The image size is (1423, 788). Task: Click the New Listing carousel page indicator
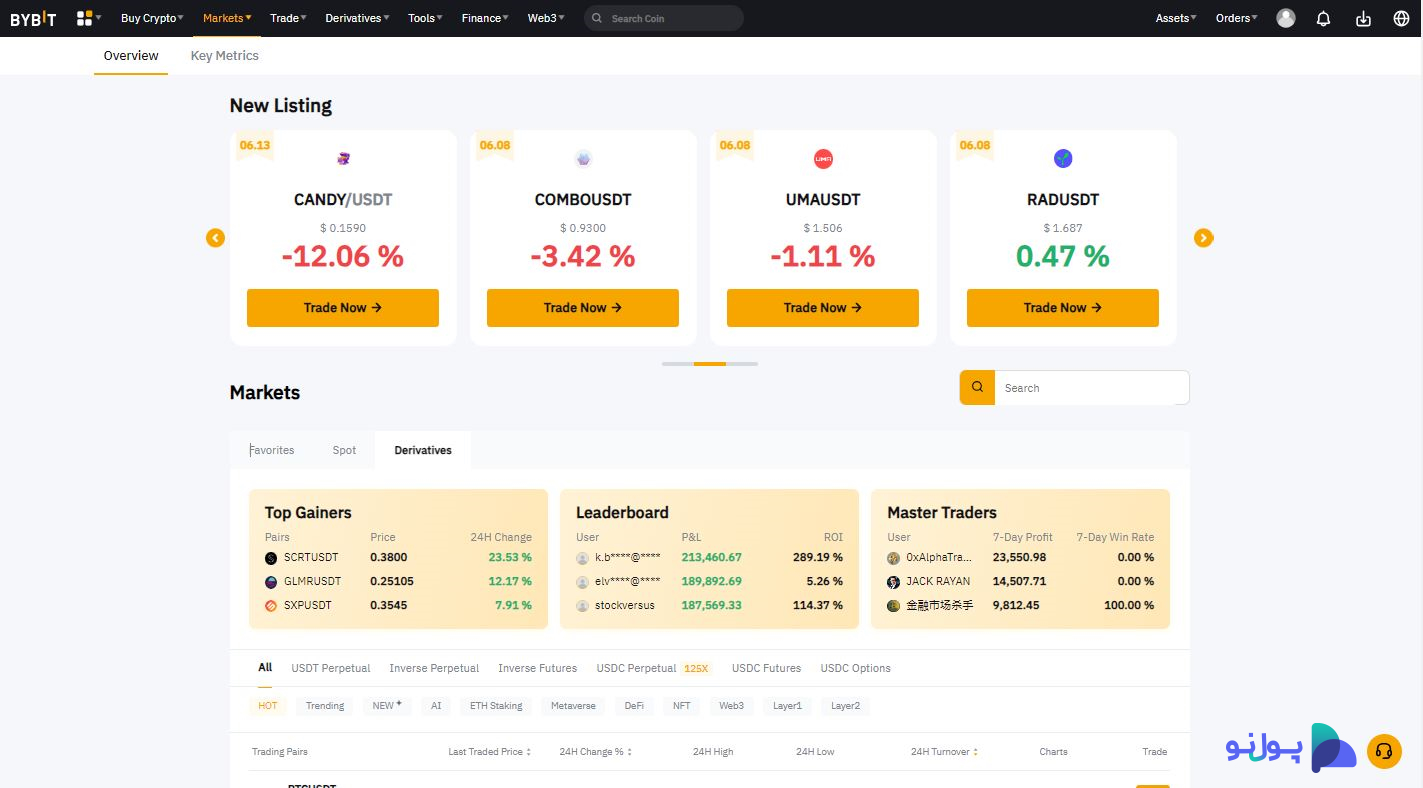710,364
